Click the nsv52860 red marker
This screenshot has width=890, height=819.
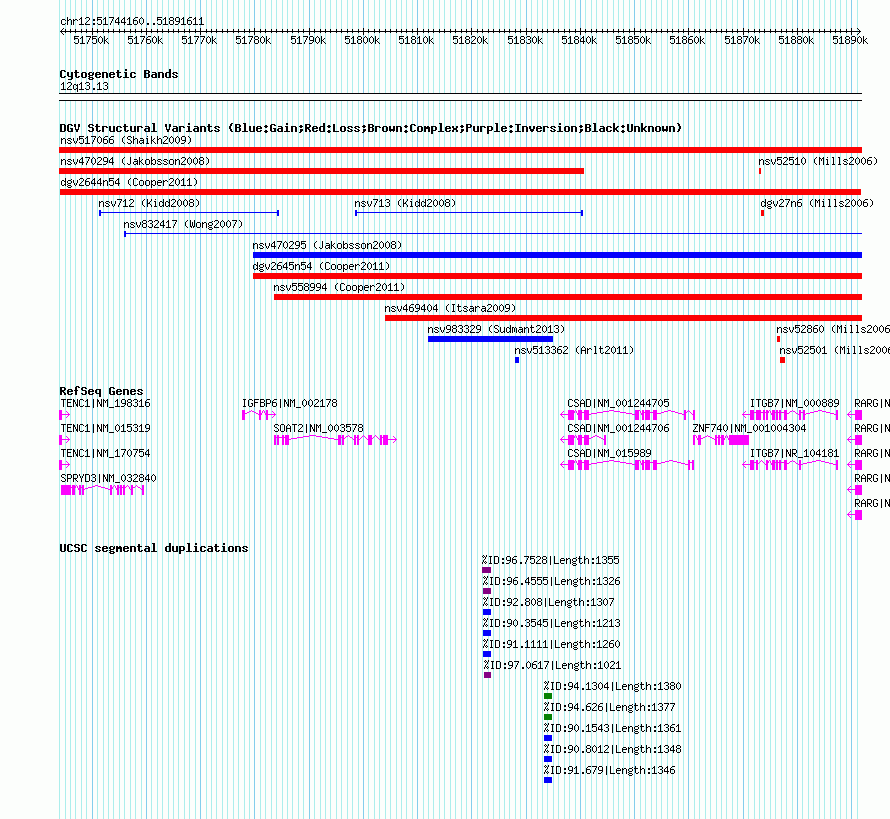[x=778, y=339]
